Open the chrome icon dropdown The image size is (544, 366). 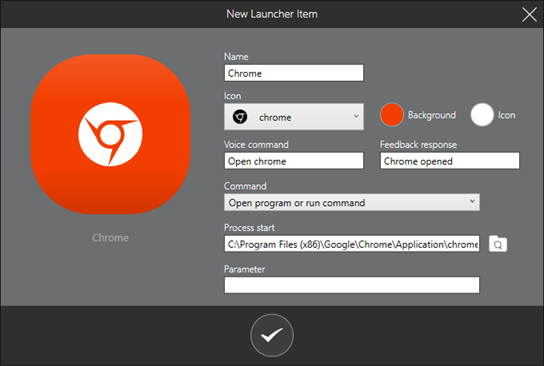tap(294, 117)
